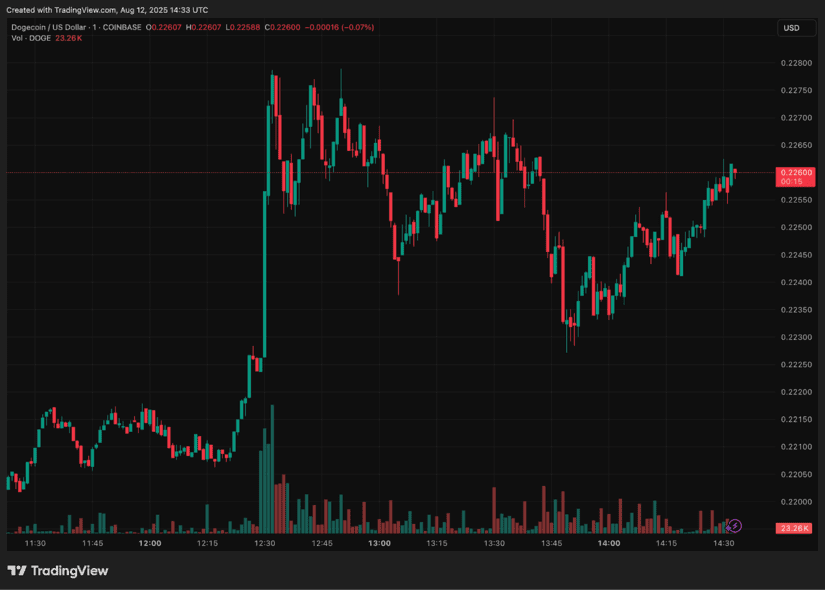Click the 0.22700 price axis label
The width and height of the screenshot is (825, 590).
pyautogui.click(x=796, y=118)
